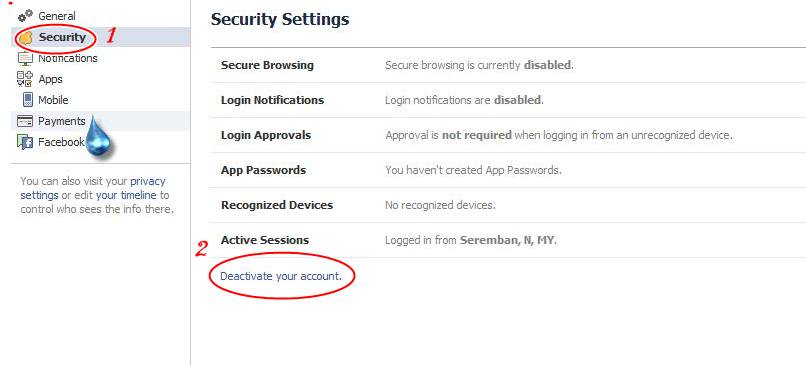
Task: Open the privacy settings link
Action: [93, 188]
